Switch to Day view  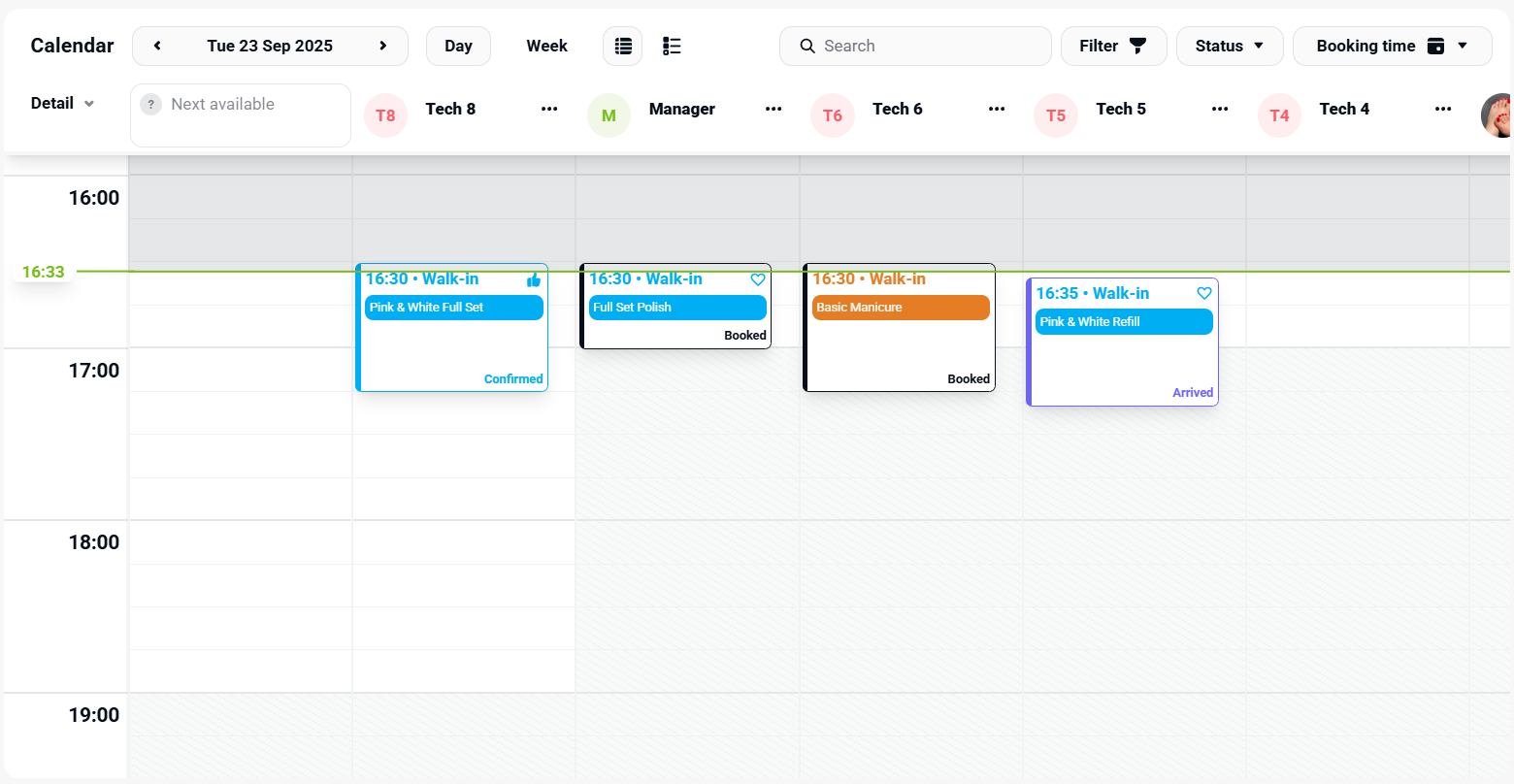(x=458, y=46)
